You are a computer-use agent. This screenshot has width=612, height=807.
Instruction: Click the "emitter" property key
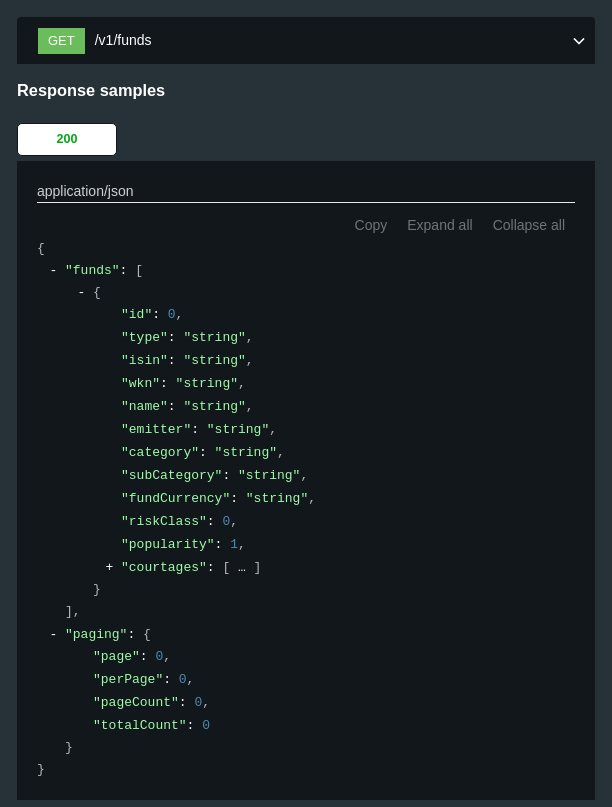(x=156, y=429)
